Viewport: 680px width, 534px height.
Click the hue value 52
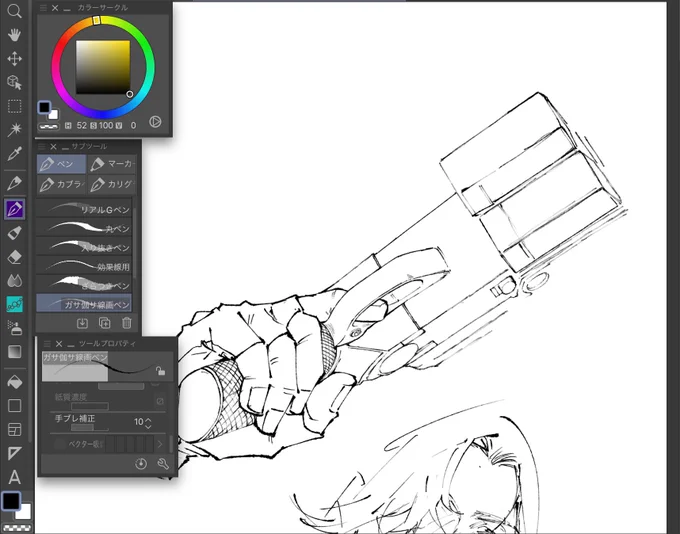pyautogui.click(x=82, y=125)
